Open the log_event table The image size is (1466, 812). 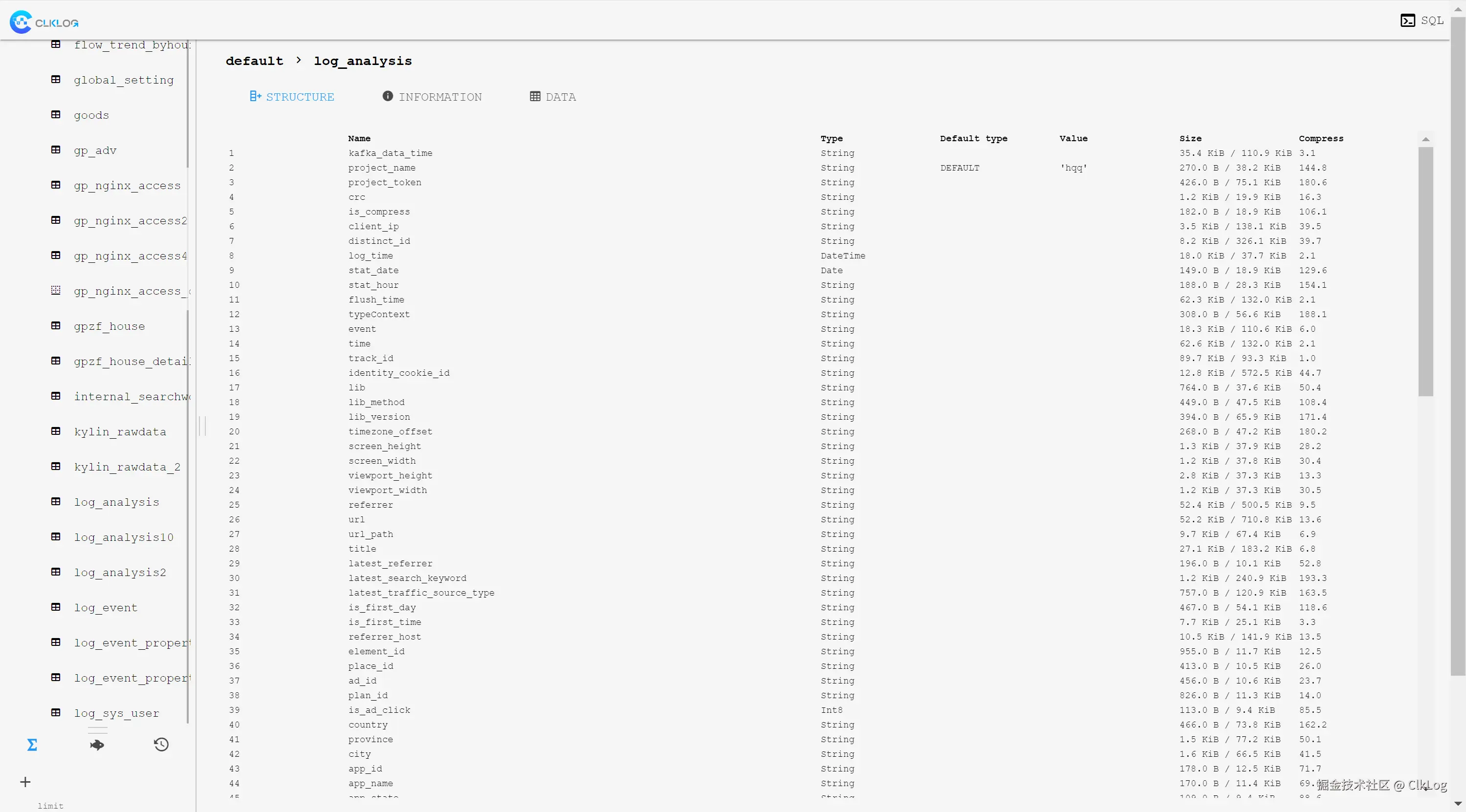(106, 607)
